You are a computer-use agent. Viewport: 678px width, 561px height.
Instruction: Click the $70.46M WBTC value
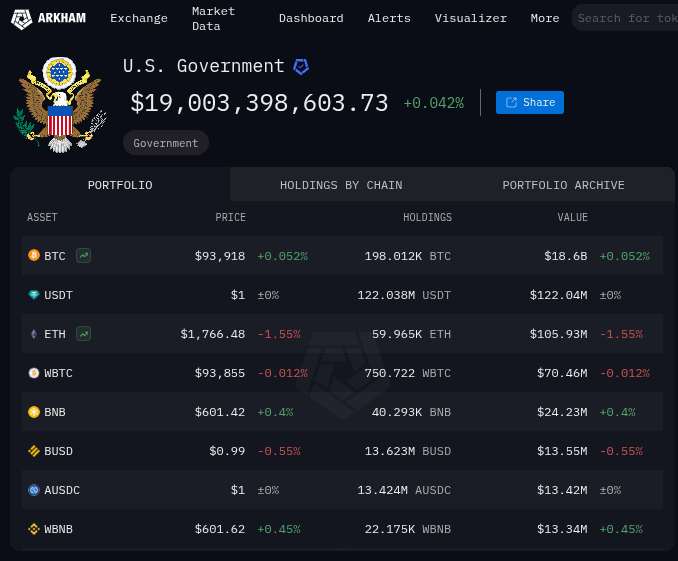pos(563,373)
